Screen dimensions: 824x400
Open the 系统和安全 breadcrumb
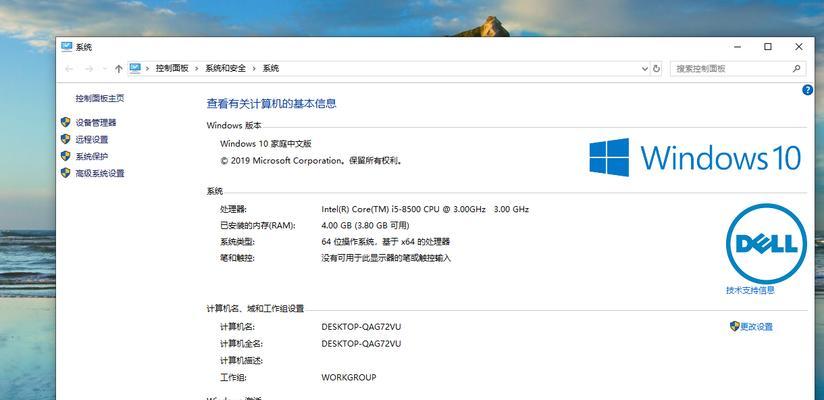coord(225,68)
